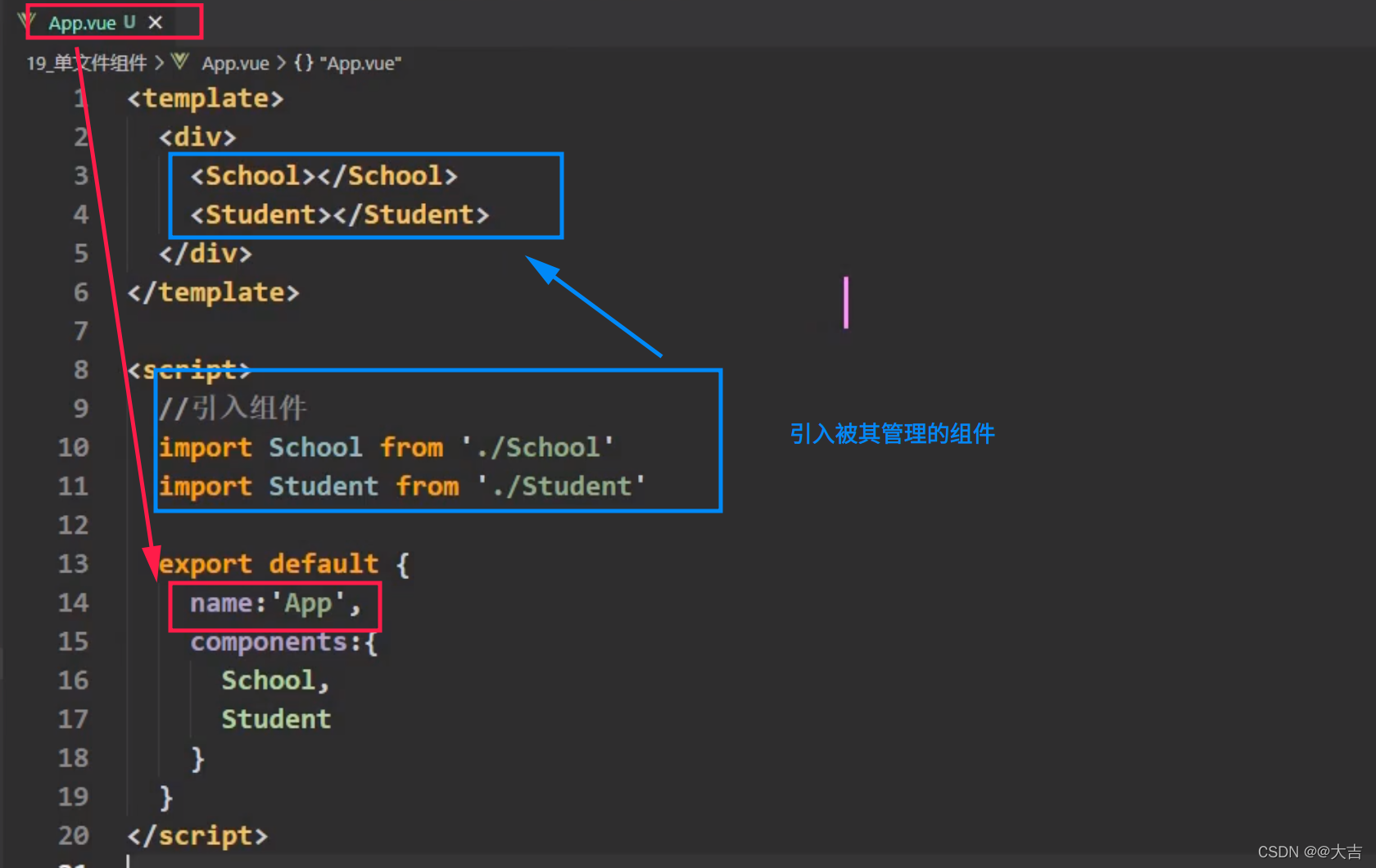The height and width of the screenshot is (868, 1376).
Task: Click the closing </div> tag
Action: (206, 253)
